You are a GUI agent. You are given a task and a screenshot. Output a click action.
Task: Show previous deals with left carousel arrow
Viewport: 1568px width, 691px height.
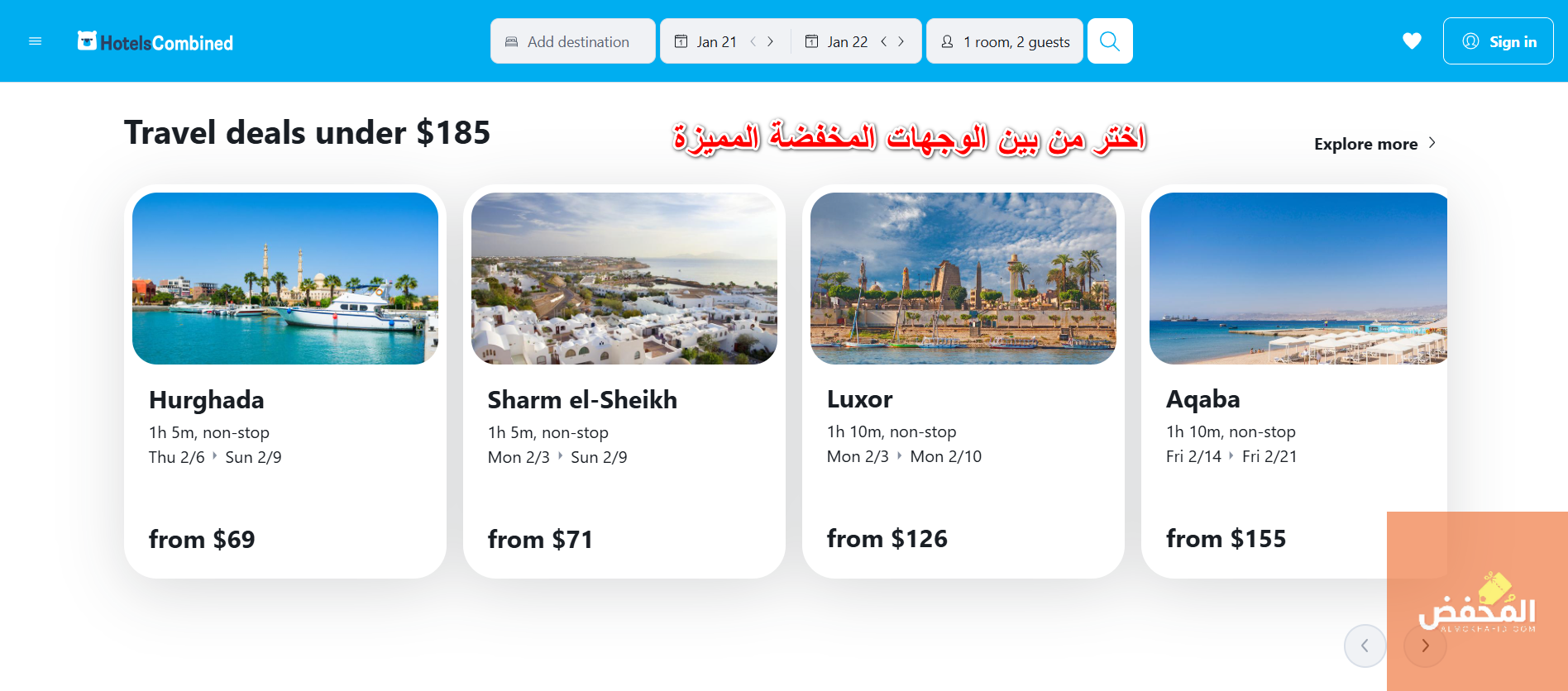(x=1365, y=646)
